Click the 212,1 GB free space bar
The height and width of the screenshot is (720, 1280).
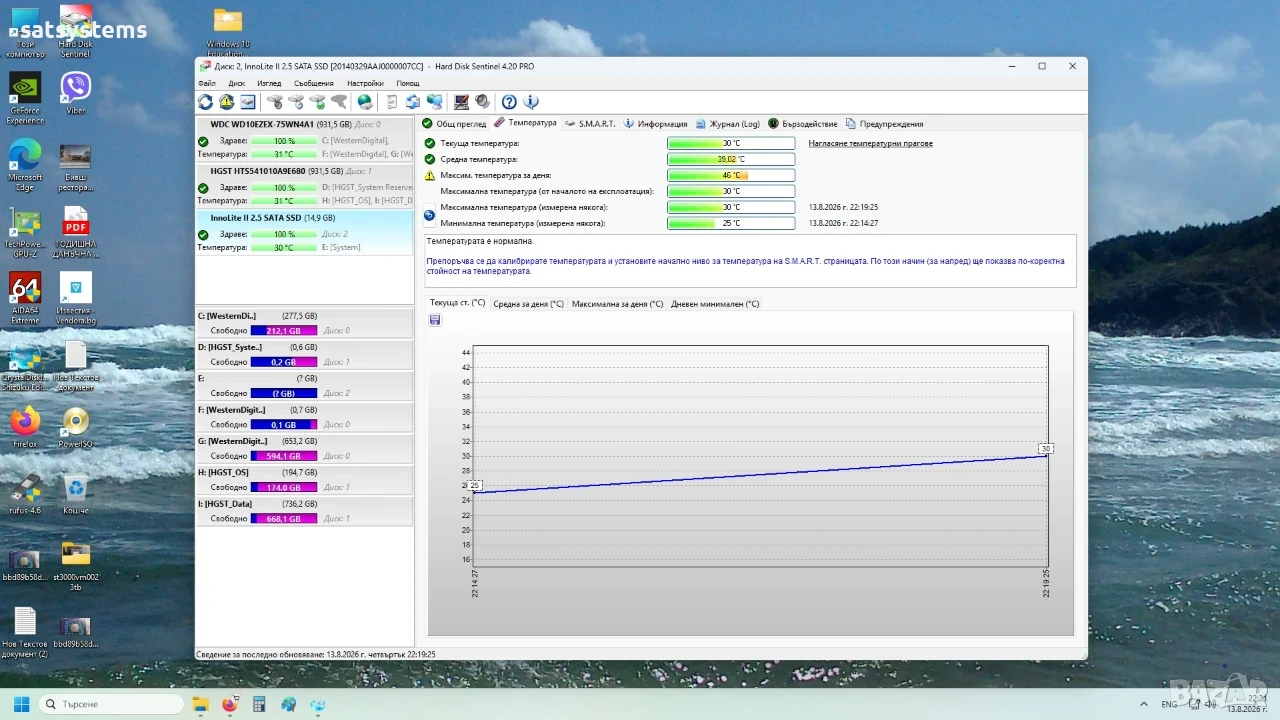tap(284, 331)
